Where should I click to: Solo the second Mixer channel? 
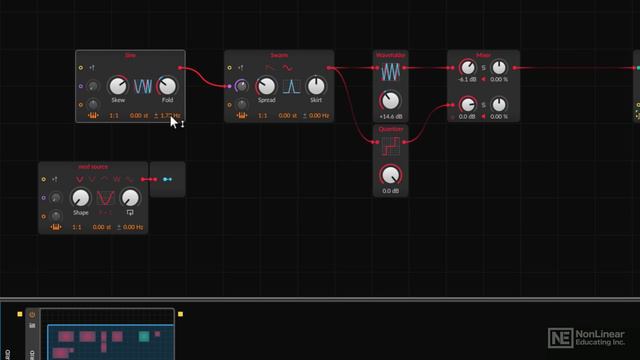point(484,105)
